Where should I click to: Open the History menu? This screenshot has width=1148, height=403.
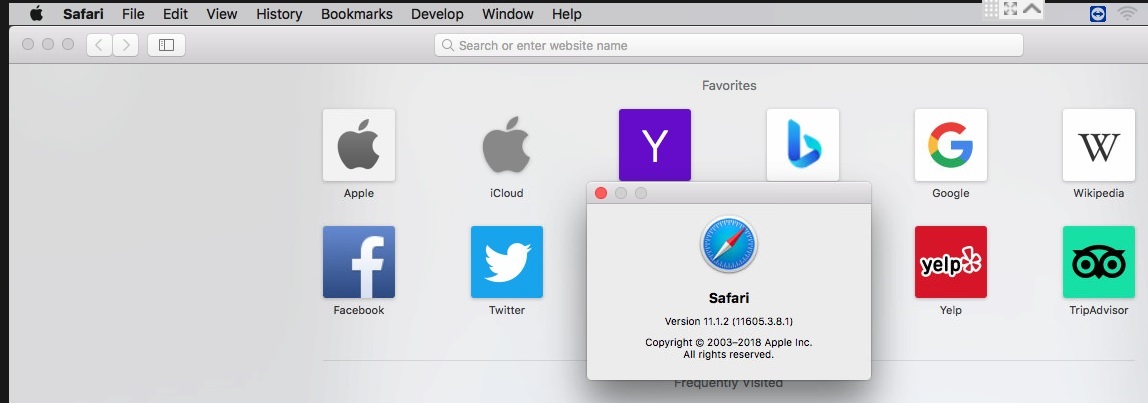(x=279, y=14)
